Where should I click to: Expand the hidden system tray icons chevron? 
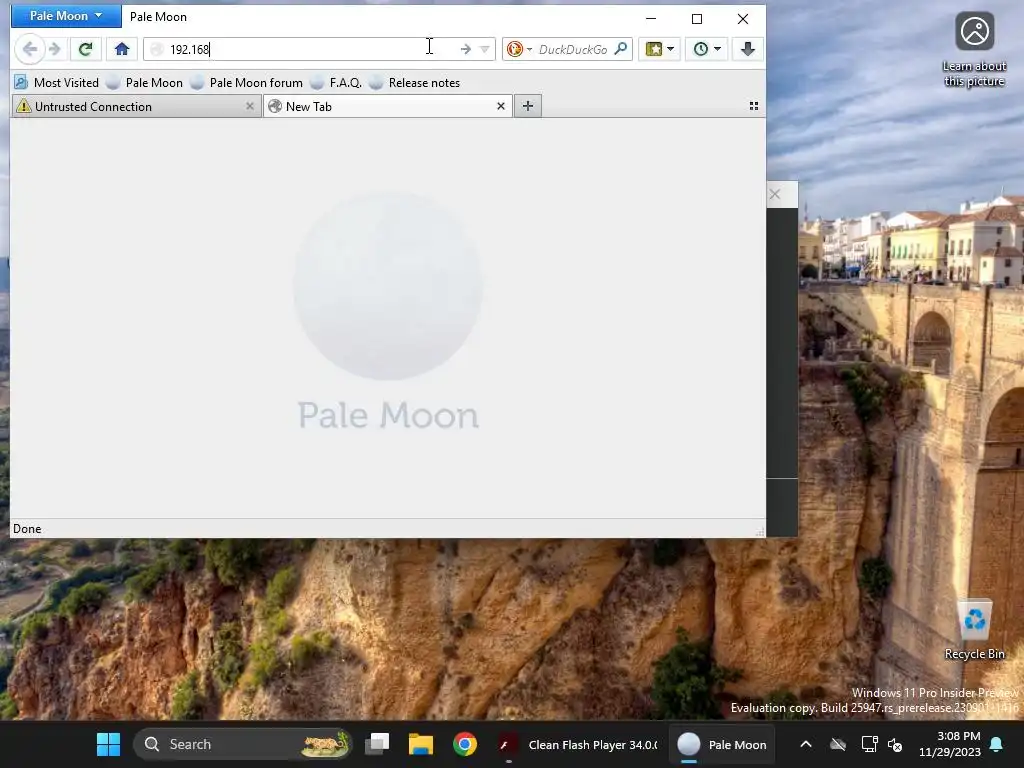(806, 744)
